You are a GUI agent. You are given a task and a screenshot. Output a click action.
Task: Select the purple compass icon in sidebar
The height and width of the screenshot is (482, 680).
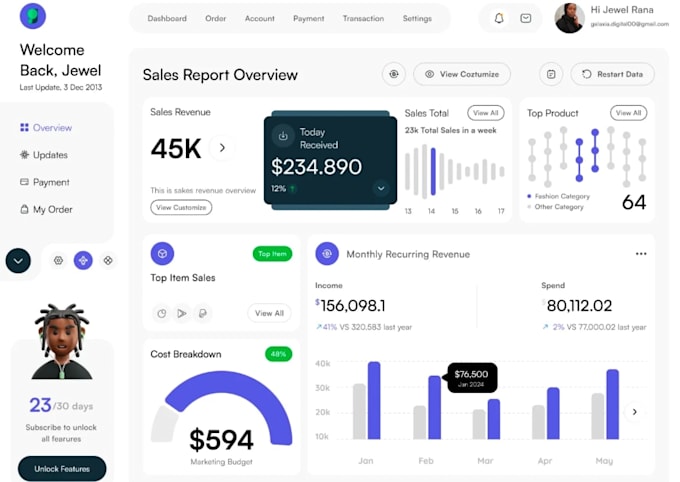click(x=83, y=260)
